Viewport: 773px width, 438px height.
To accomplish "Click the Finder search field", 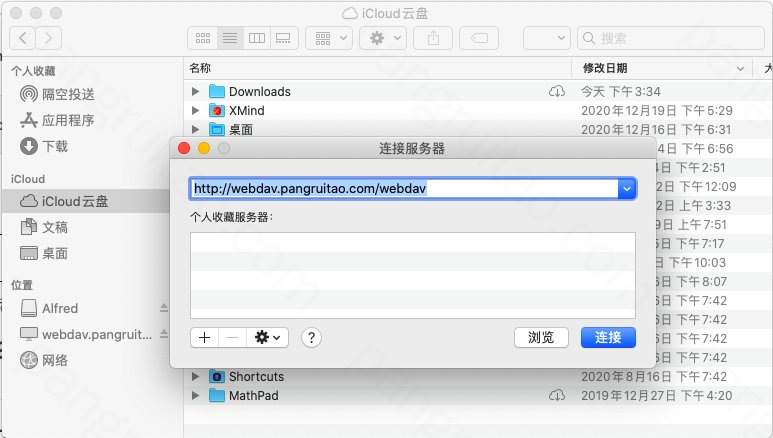I will click(x=670, y=38).
